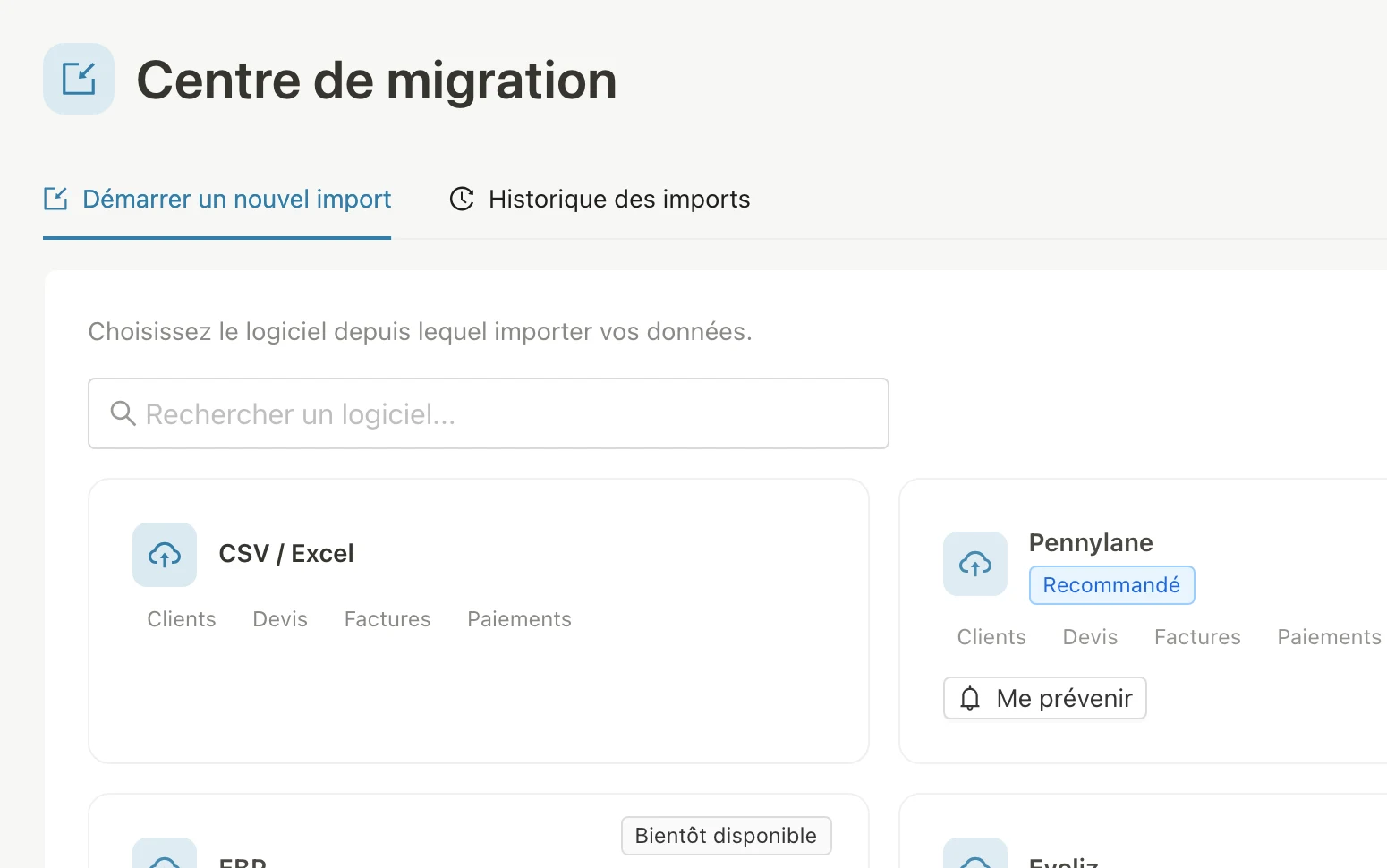Click the cloud upload icon of Pennylane

click(x=975, y=564)
